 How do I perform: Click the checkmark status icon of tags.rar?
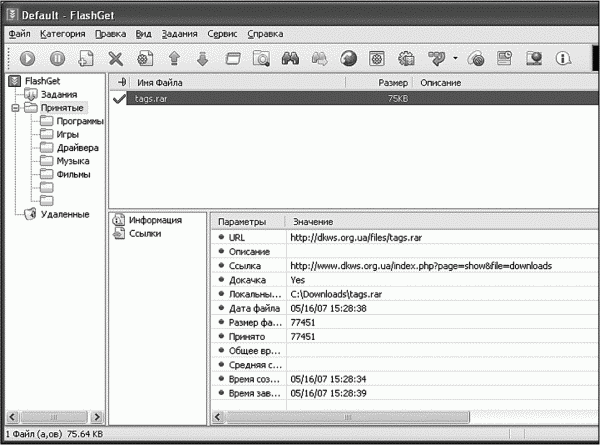click(119, 99)
